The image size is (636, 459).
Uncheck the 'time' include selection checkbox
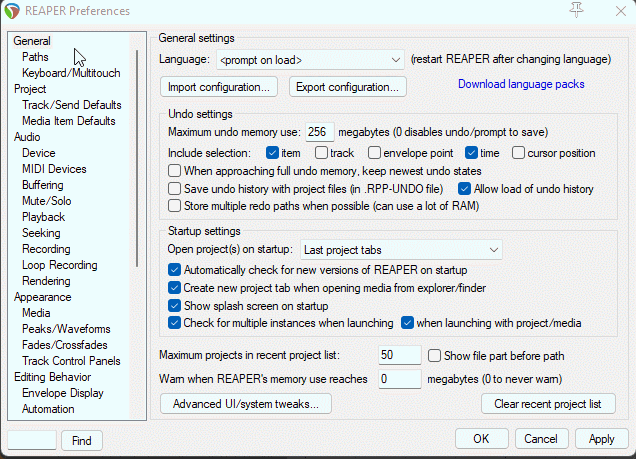pyautogui.click(x=471, y=153)
